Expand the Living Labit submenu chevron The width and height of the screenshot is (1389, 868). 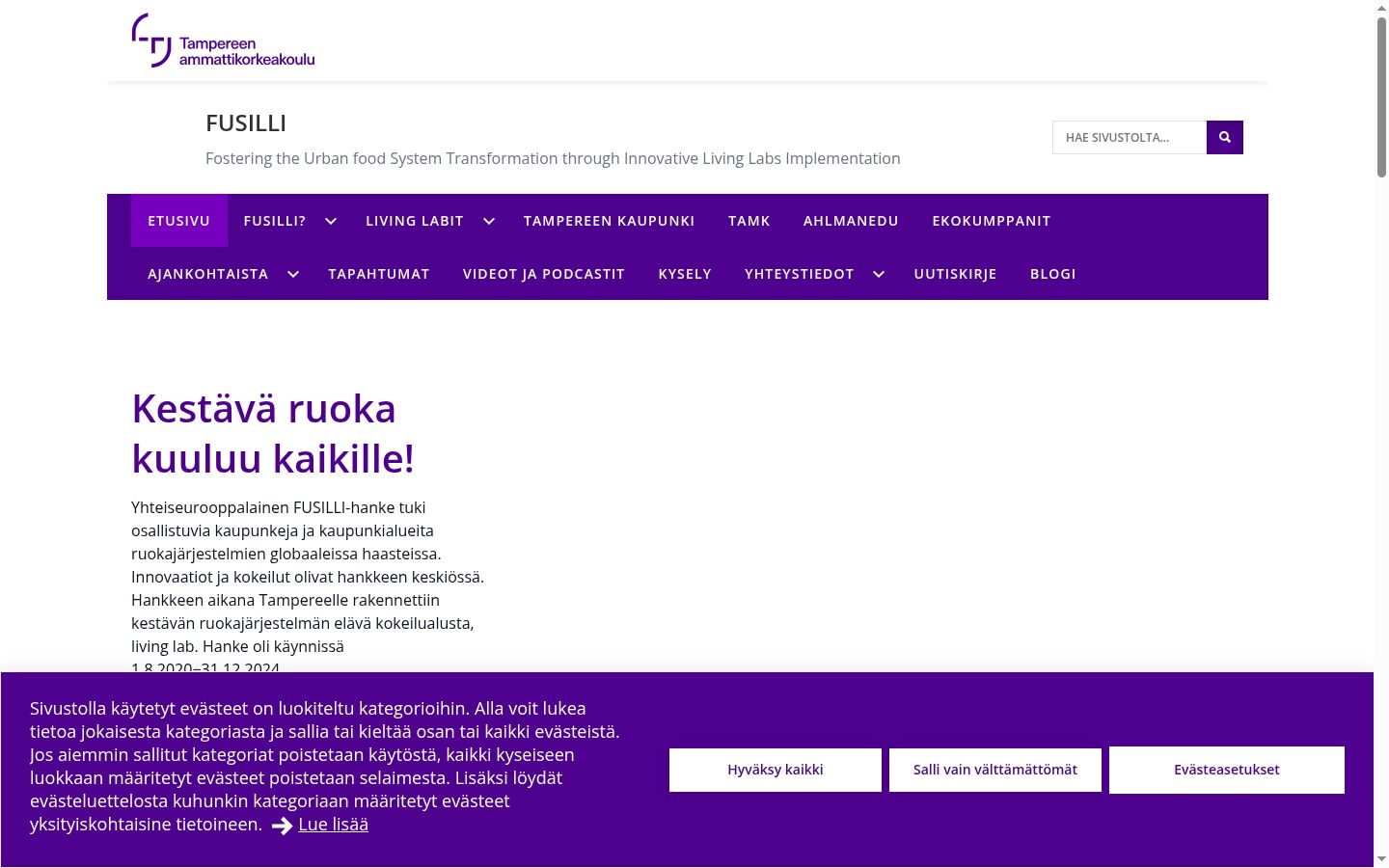(x=489, y=221)
